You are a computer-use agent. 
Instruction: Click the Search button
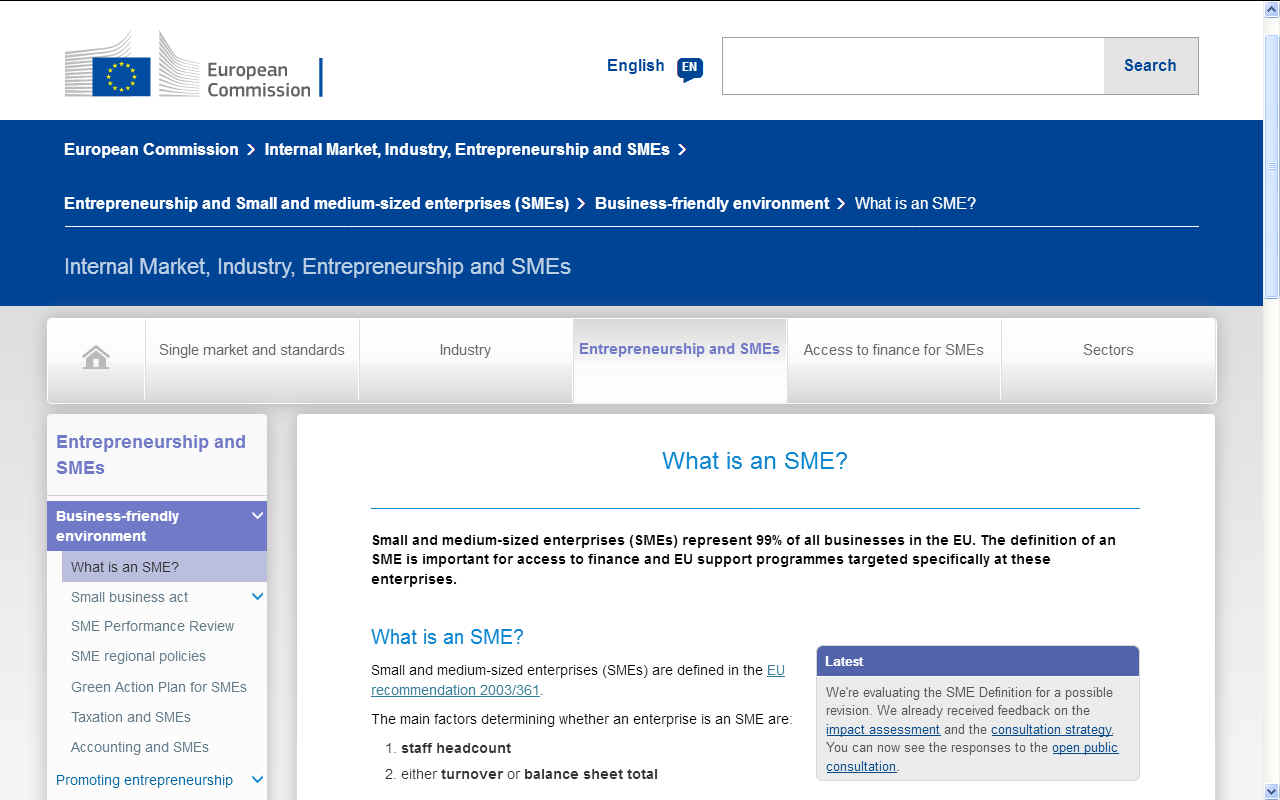[1150, 66]
